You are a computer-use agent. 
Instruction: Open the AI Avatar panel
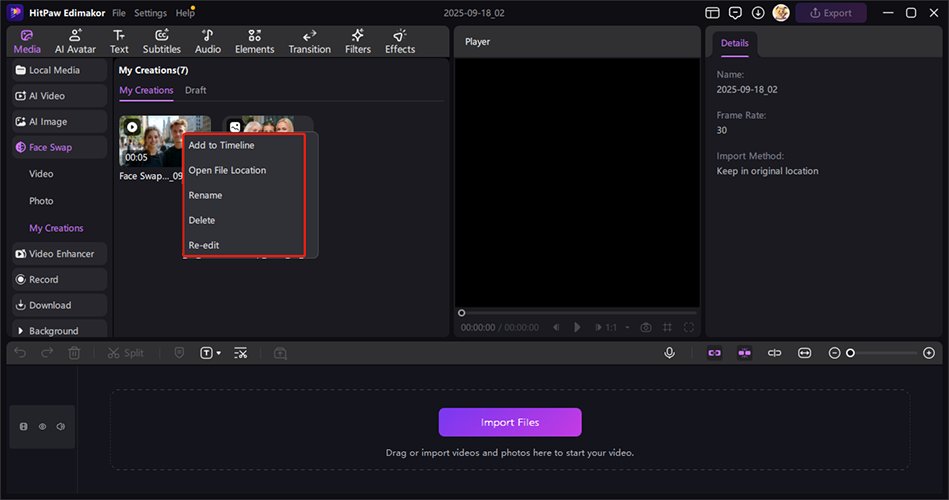[75, 41]
